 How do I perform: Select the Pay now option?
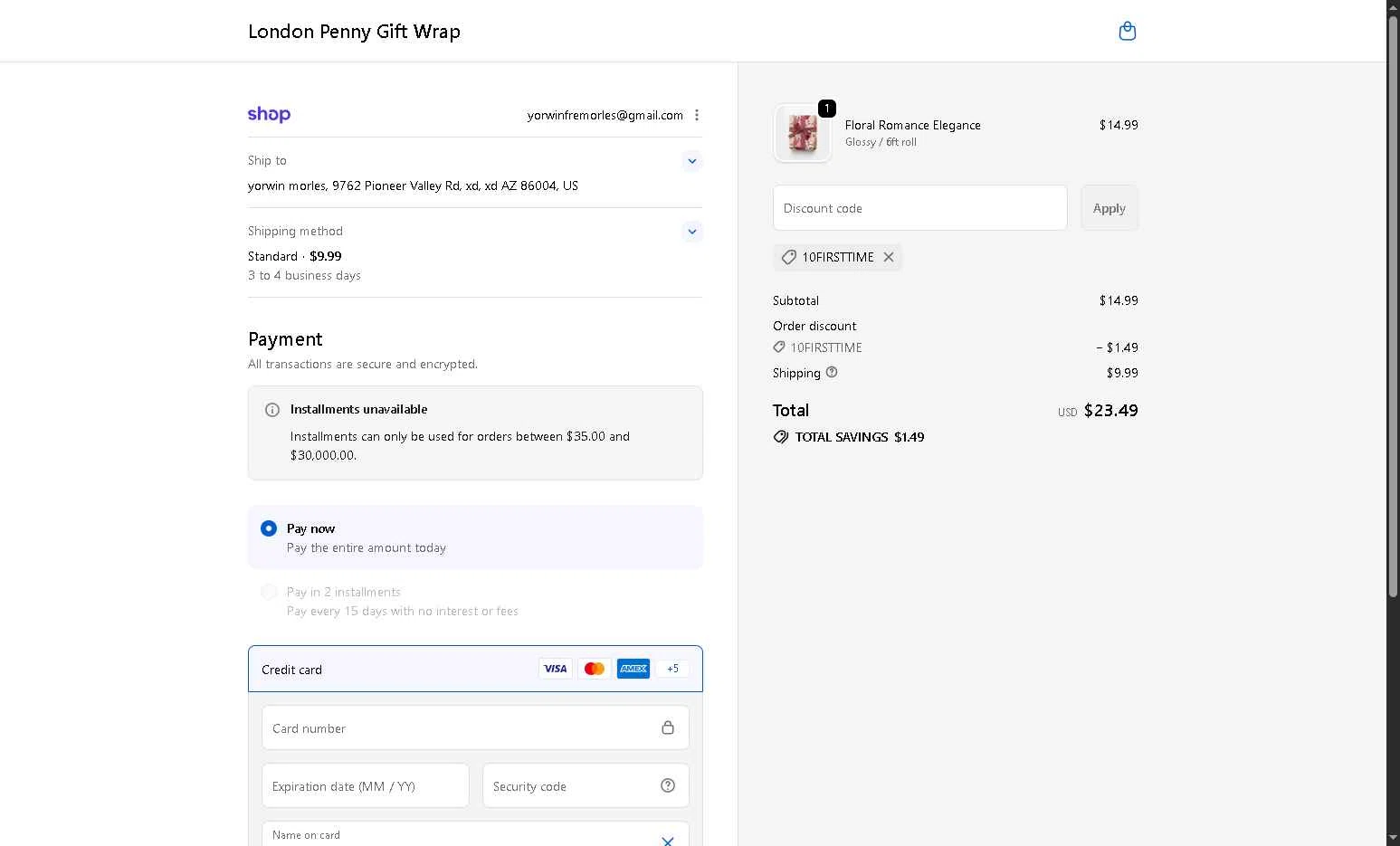pyautogui.click(x=269, y=528)
